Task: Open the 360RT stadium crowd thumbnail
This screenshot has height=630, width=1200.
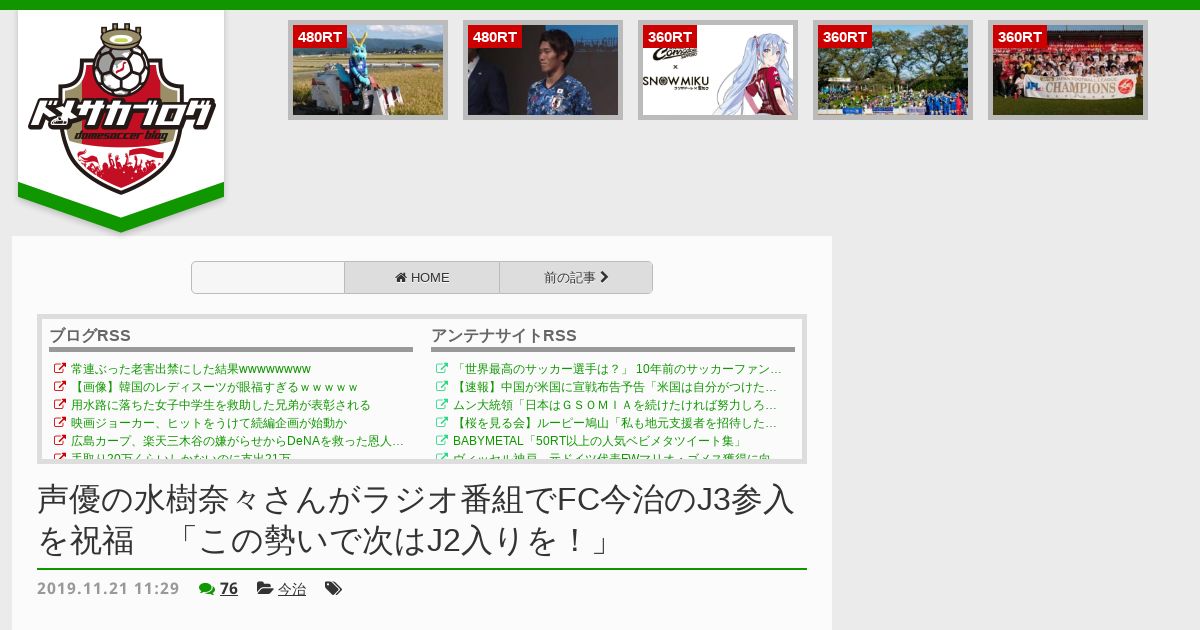Action: tap(893, 70)
